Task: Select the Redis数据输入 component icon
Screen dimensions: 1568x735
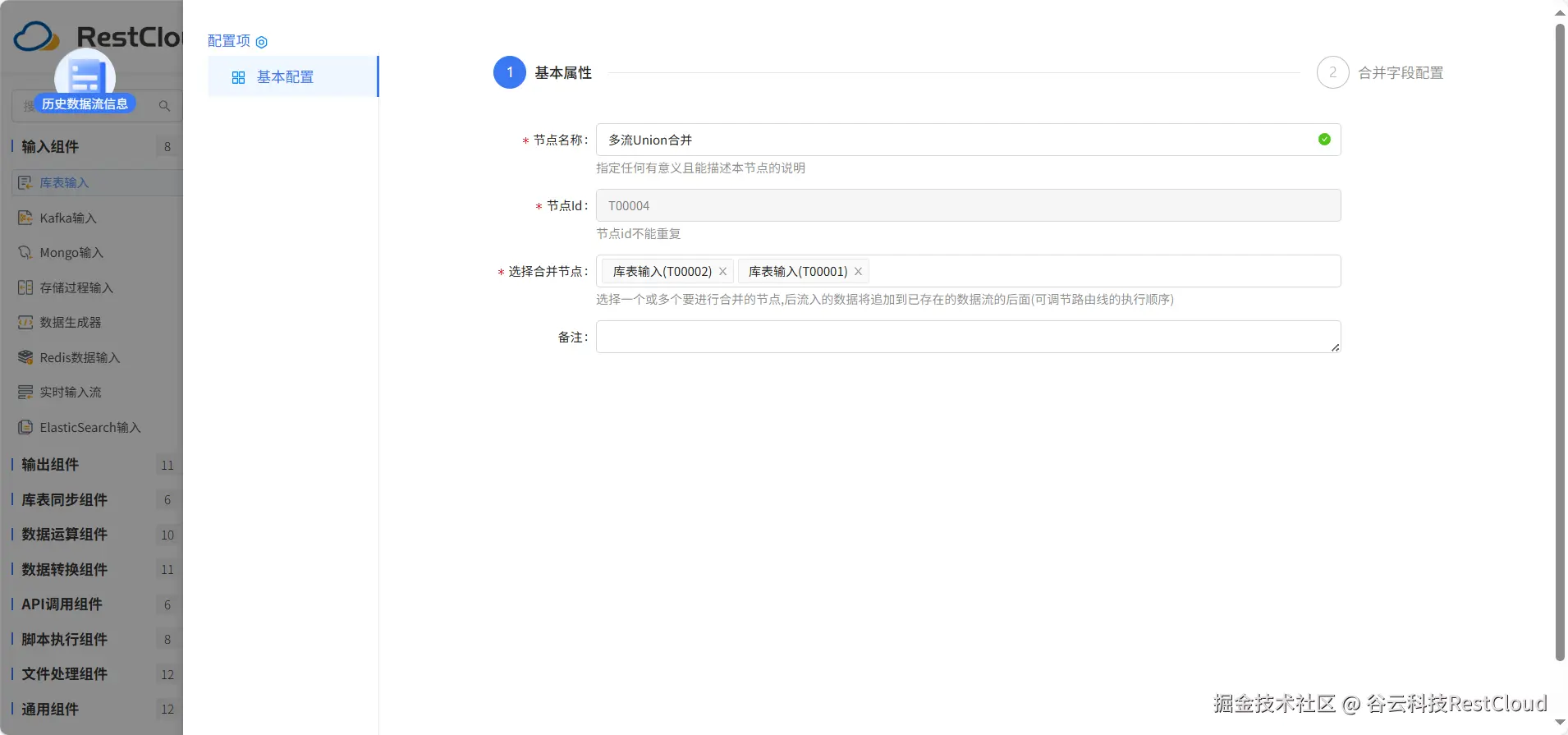Action: click(x=25, y=357)
